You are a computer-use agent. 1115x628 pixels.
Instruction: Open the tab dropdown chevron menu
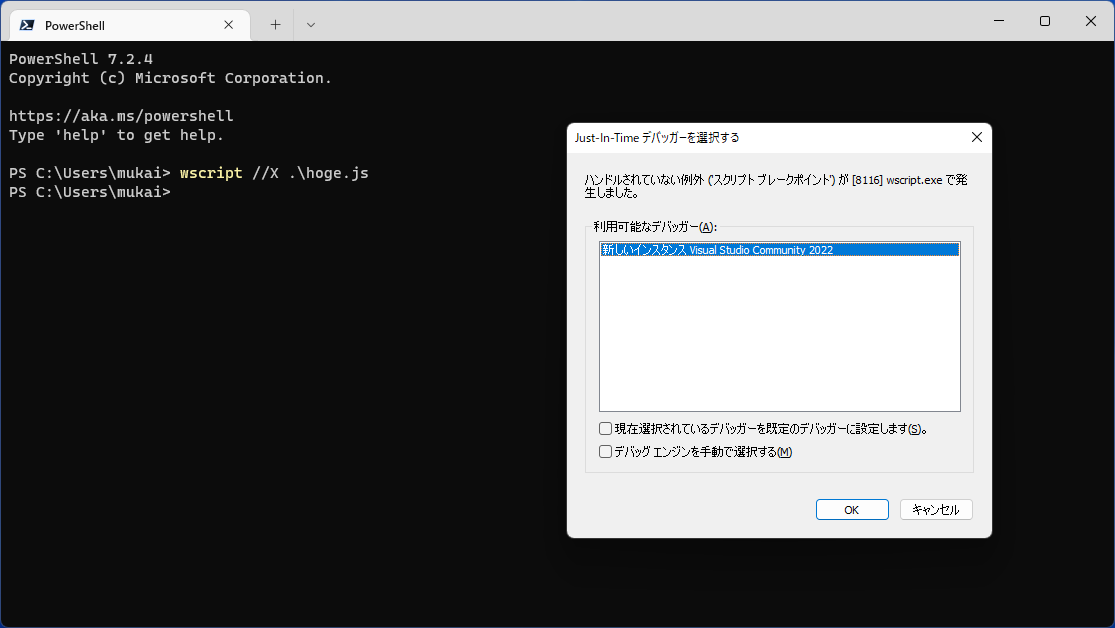pyautogui.click(x=310, y=22)
